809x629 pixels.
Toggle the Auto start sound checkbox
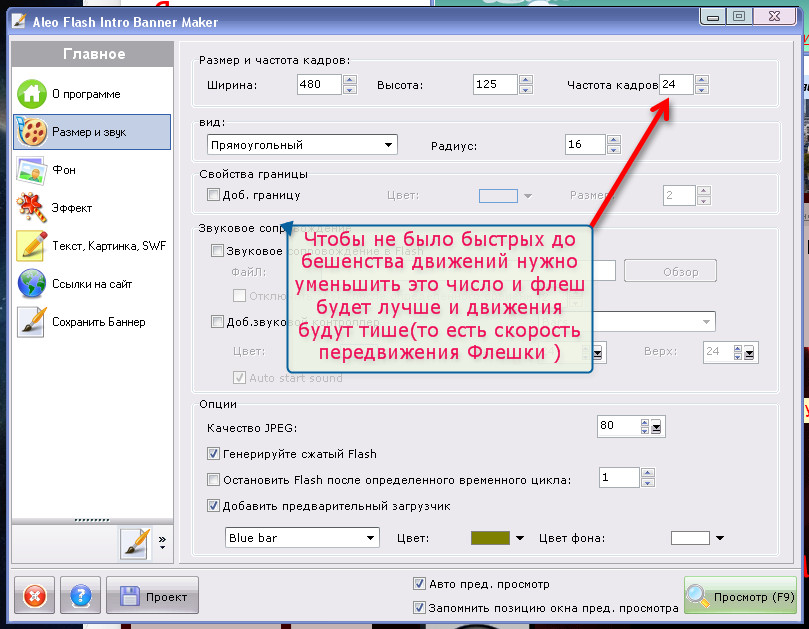pos(239,378)
